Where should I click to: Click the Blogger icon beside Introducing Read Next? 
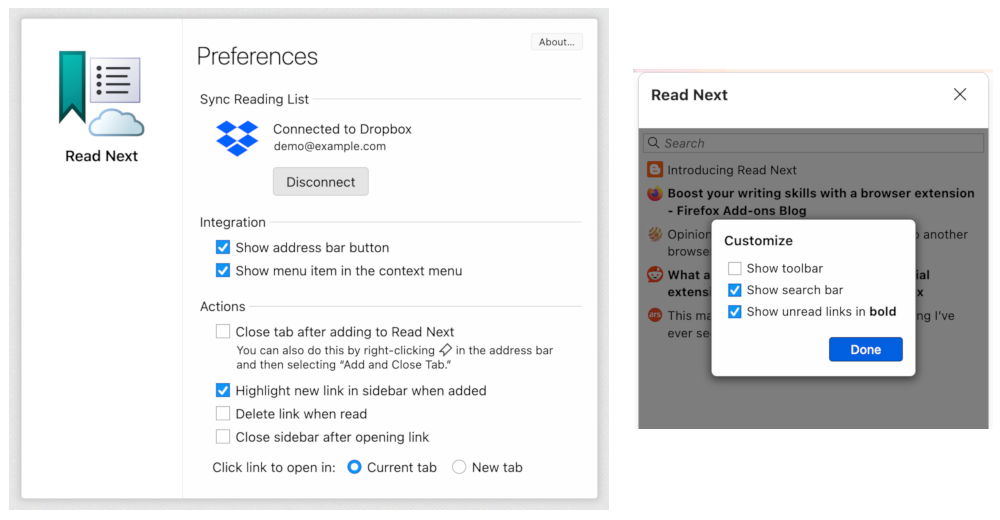coord(655,170)
